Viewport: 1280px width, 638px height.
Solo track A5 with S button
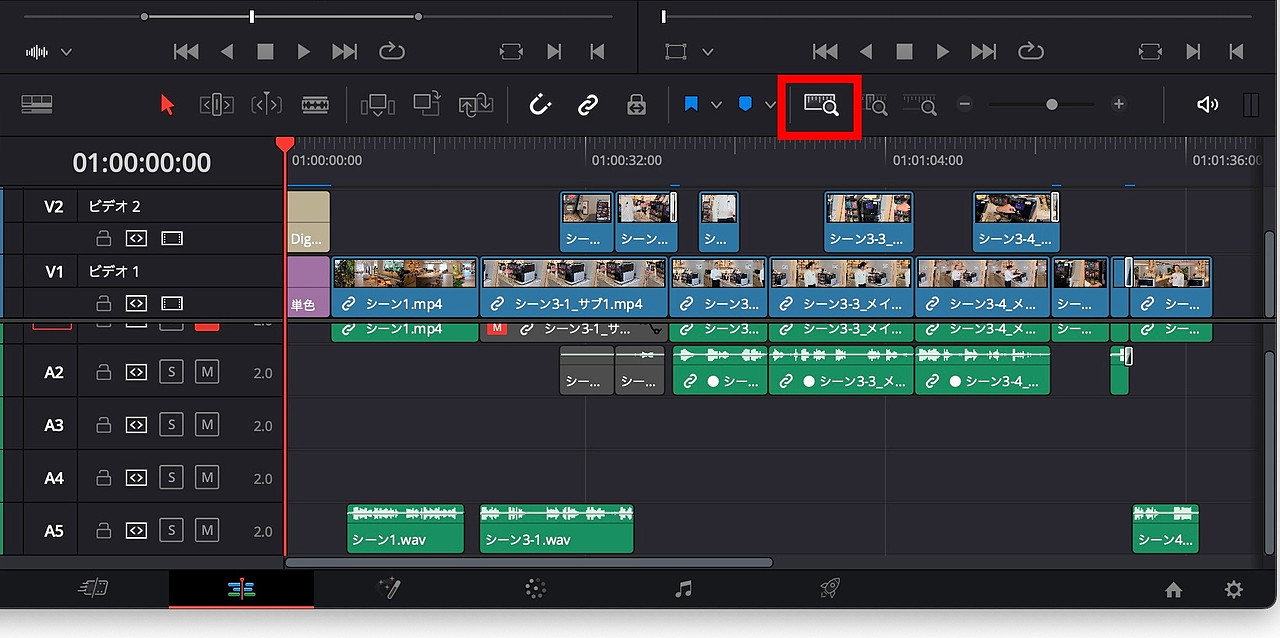(x=171, y=530)
